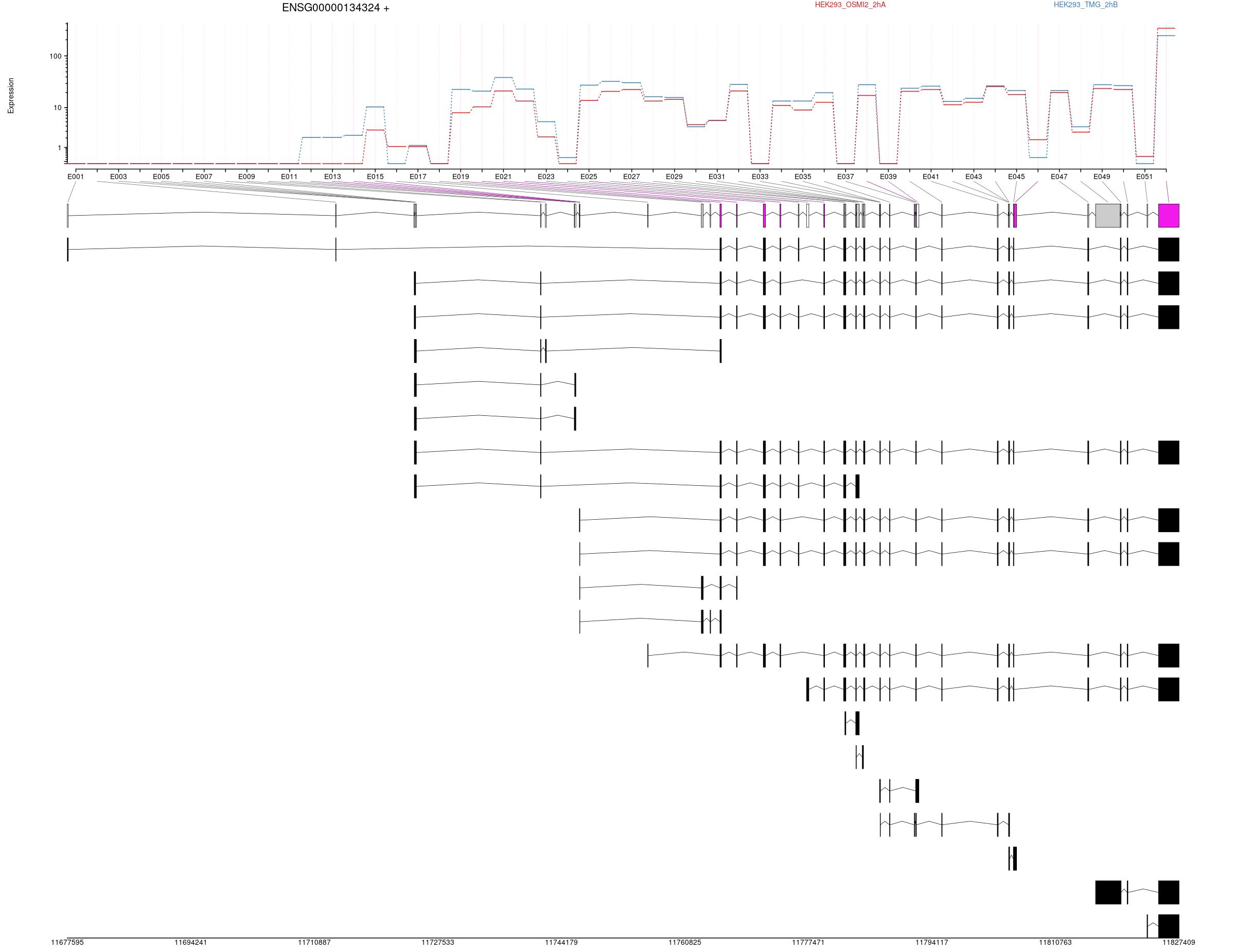Select exon bin label E007
Screen dimensions: 1235x952
pyautogui.click(x=204, y=177)
